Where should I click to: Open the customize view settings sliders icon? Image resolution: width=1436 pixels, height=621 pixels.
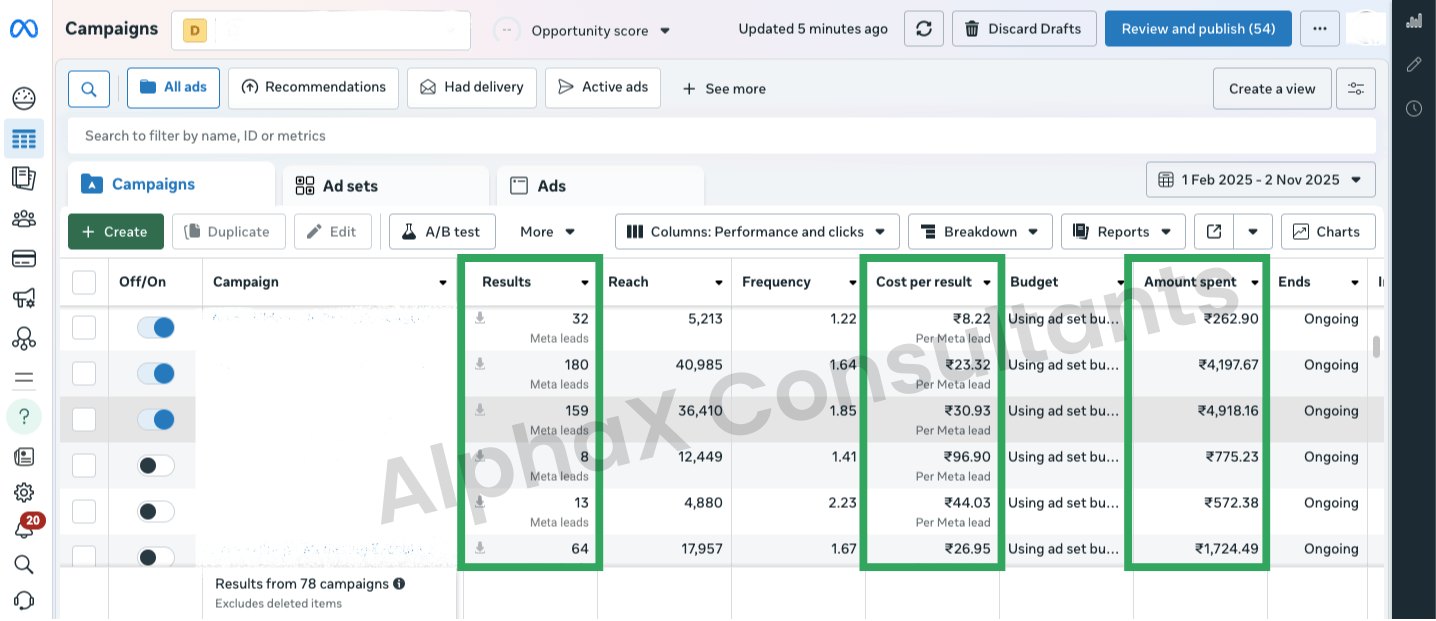coord(1356,89)
